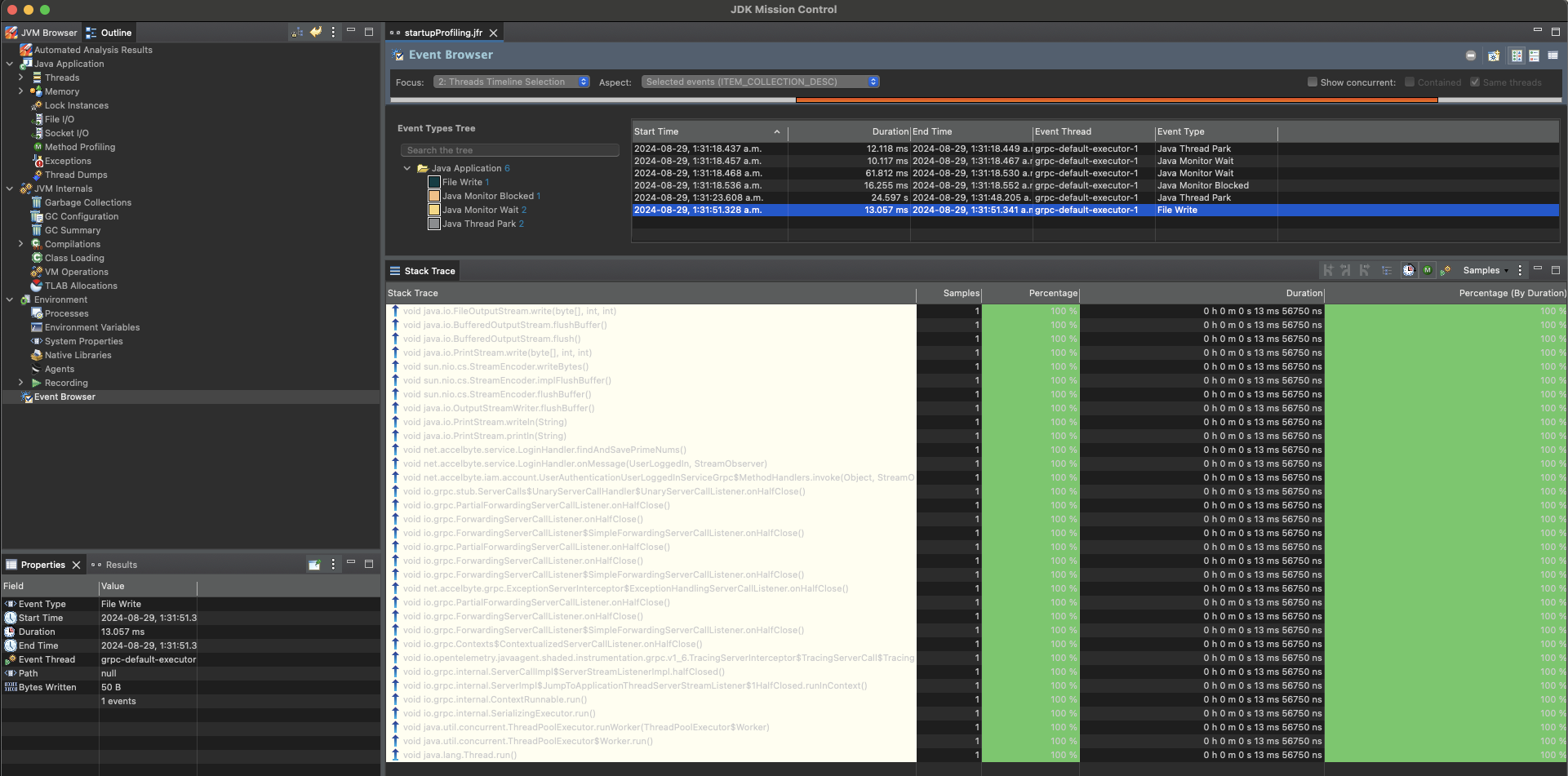Select the Outline tab

[x=109, y=33]
